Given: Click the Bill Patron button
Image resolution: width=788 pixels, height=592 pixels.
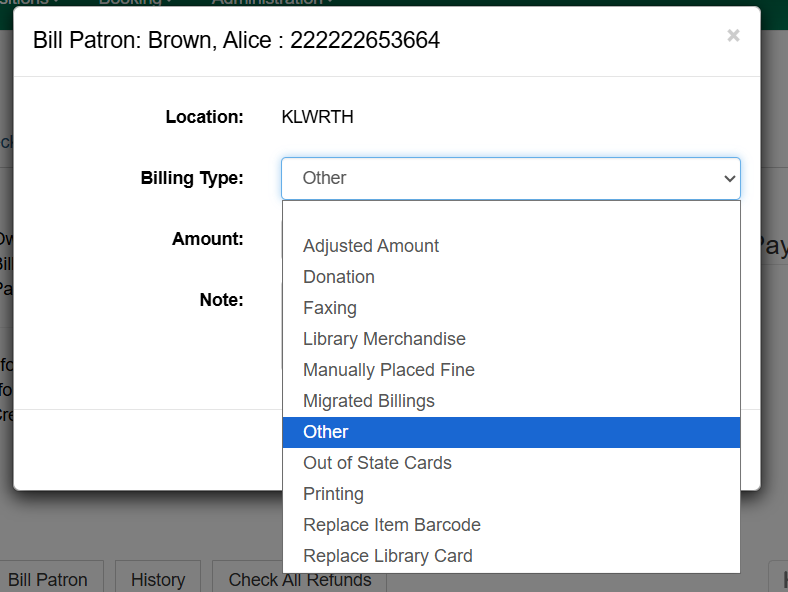Looking at the screenshot, I should (x=47, y=579).
